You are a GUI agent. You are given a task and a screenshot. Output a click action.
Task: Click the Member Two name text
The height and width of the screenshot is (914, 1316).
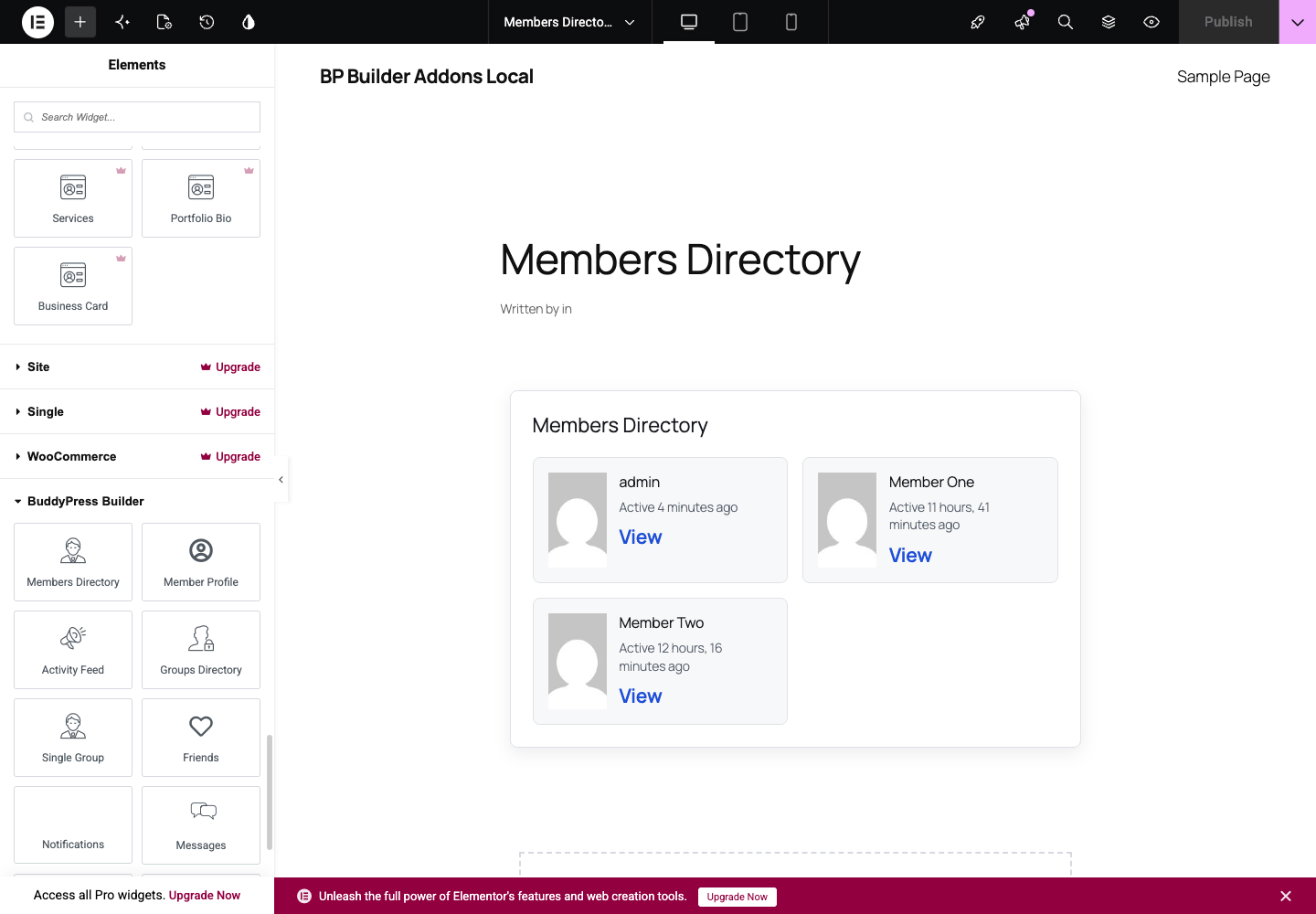pyautogui.click(x=662, y=622)
